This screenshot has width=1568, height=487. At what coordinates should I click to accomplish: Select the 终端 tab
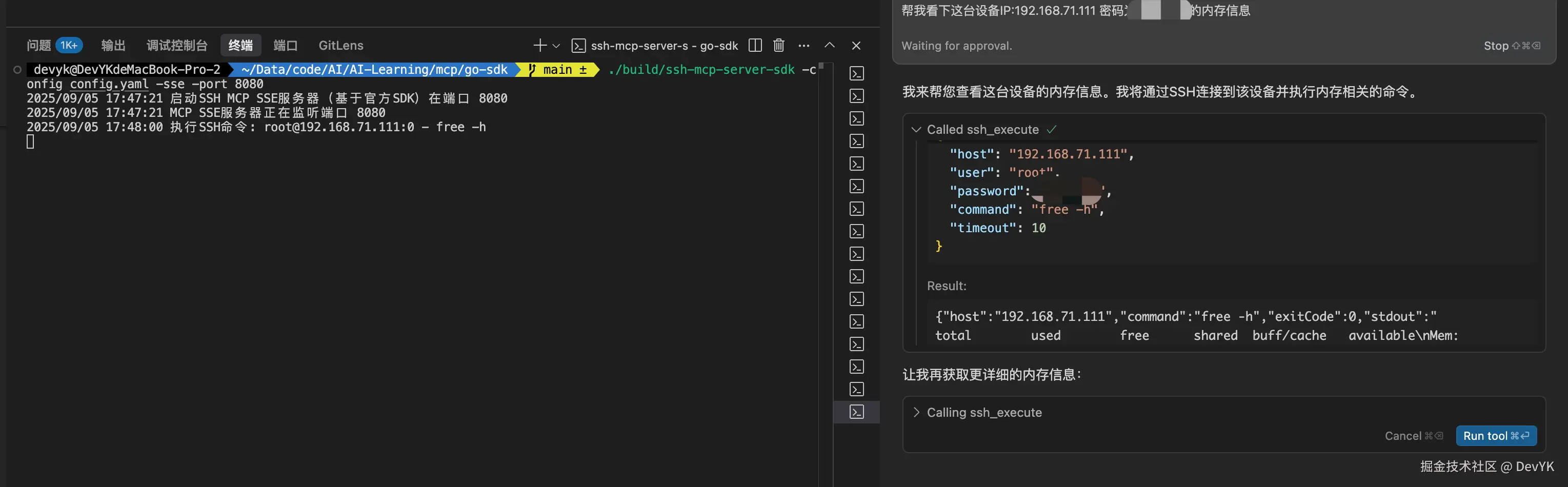pyautogui.click(x=240, y=46)
